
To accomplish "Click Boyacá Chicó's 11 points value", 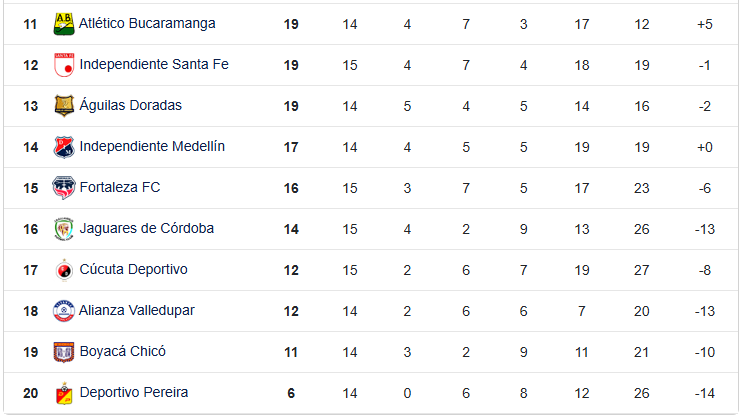I will (x=291, y=351).
